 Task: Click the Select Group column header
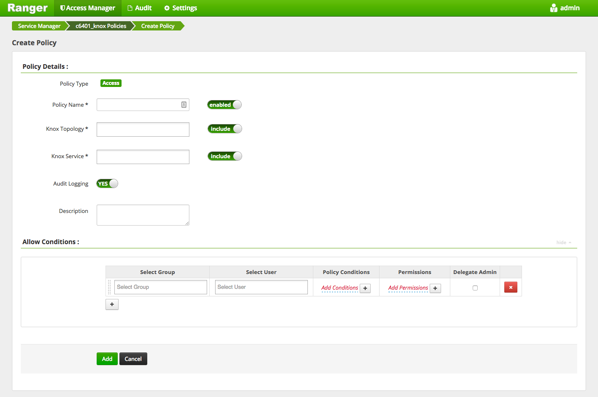point(158,272)
